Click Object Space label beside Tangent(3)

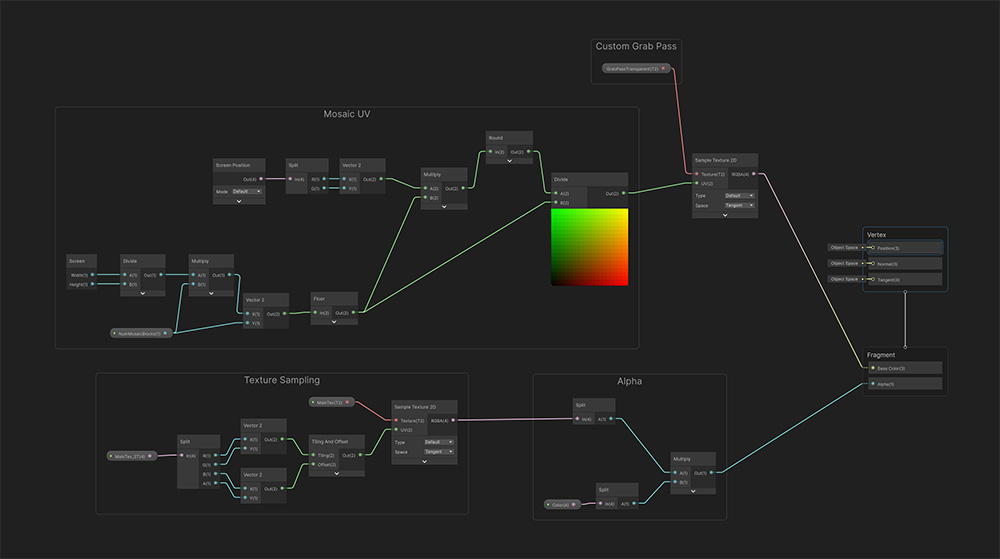tap(844, 279)
